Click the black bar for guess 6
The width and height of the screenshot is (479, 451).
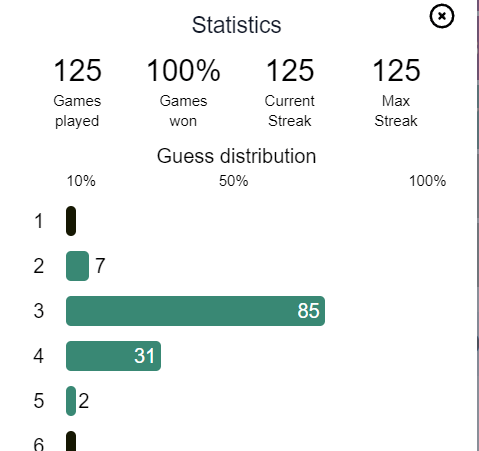pyautogui.click(x=71, y=441)
